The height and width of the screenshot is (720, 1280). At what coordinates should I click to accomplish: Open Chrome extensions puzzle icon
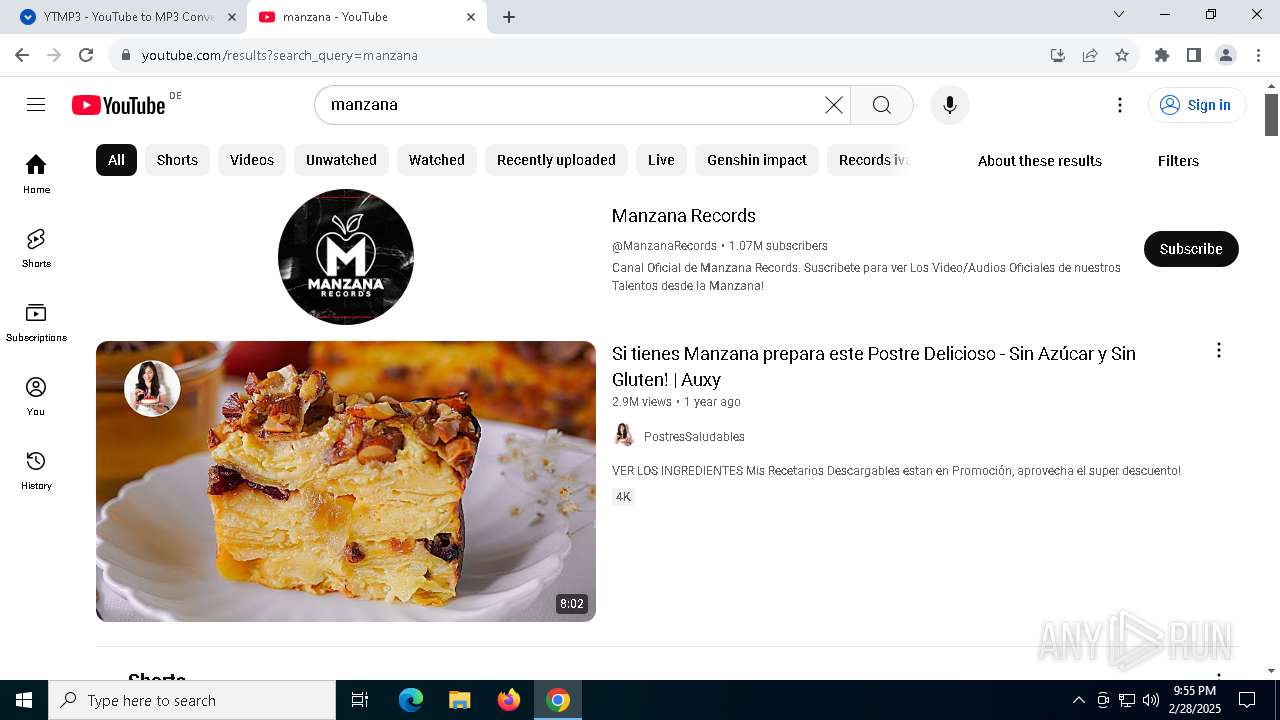click(x=1162, y=55)
